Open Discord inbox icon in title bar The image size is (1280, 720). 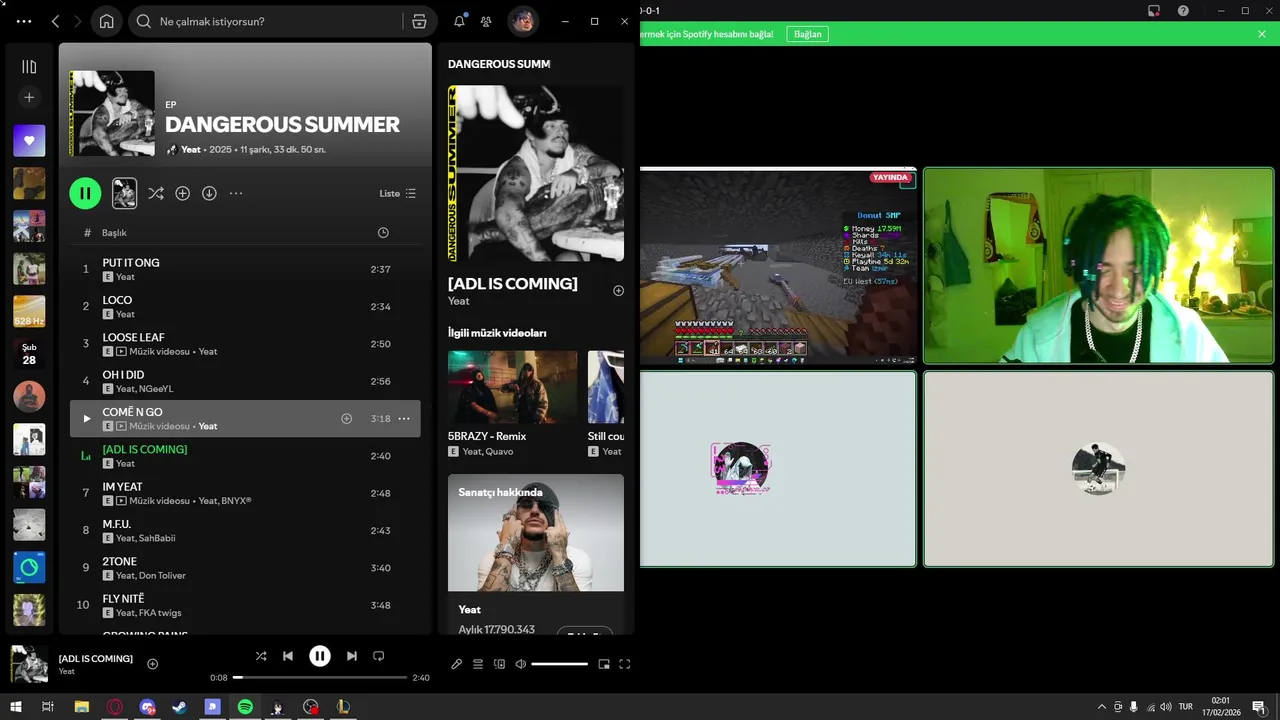(x=1154, y=10)
